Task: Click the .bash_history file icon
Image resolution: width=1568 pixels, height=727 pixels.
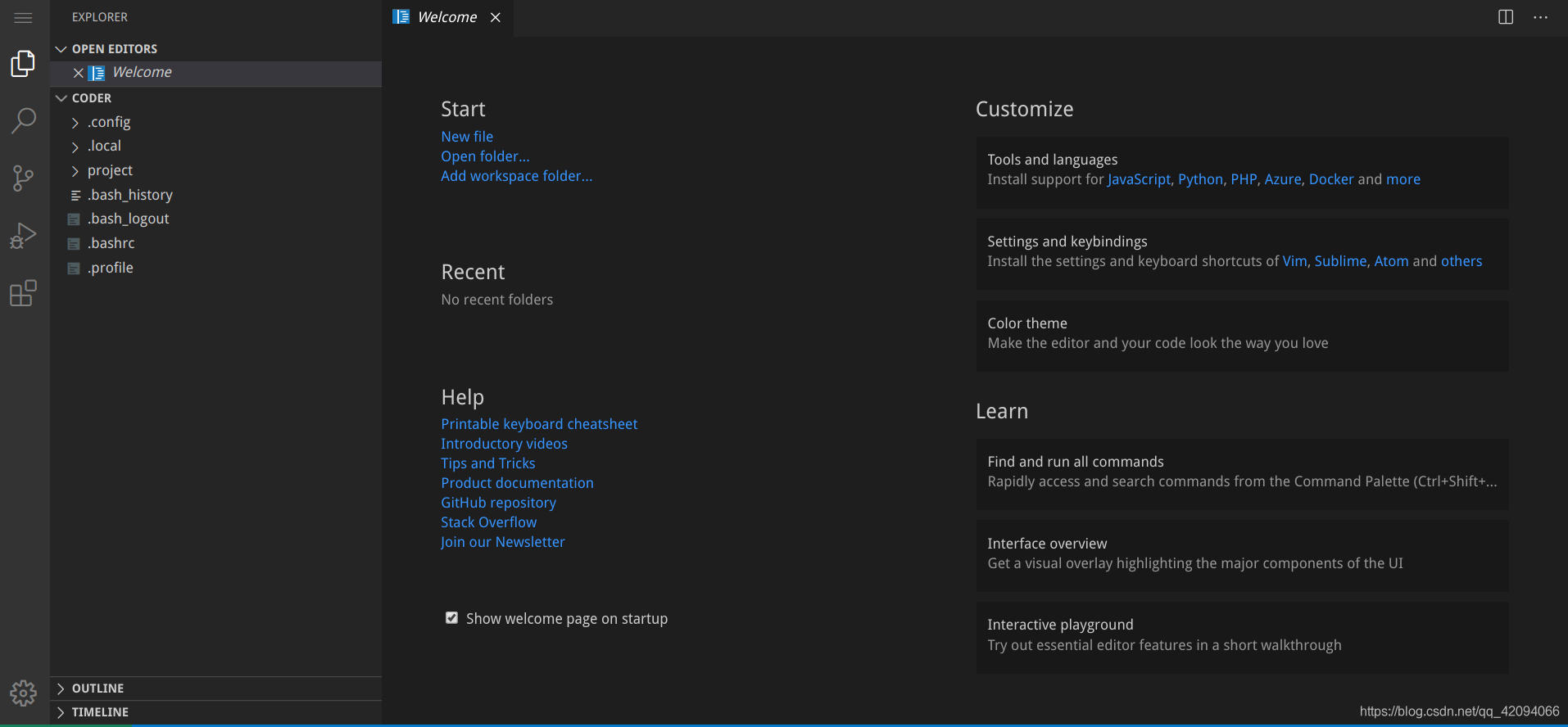Action: (x=75, y=196)
